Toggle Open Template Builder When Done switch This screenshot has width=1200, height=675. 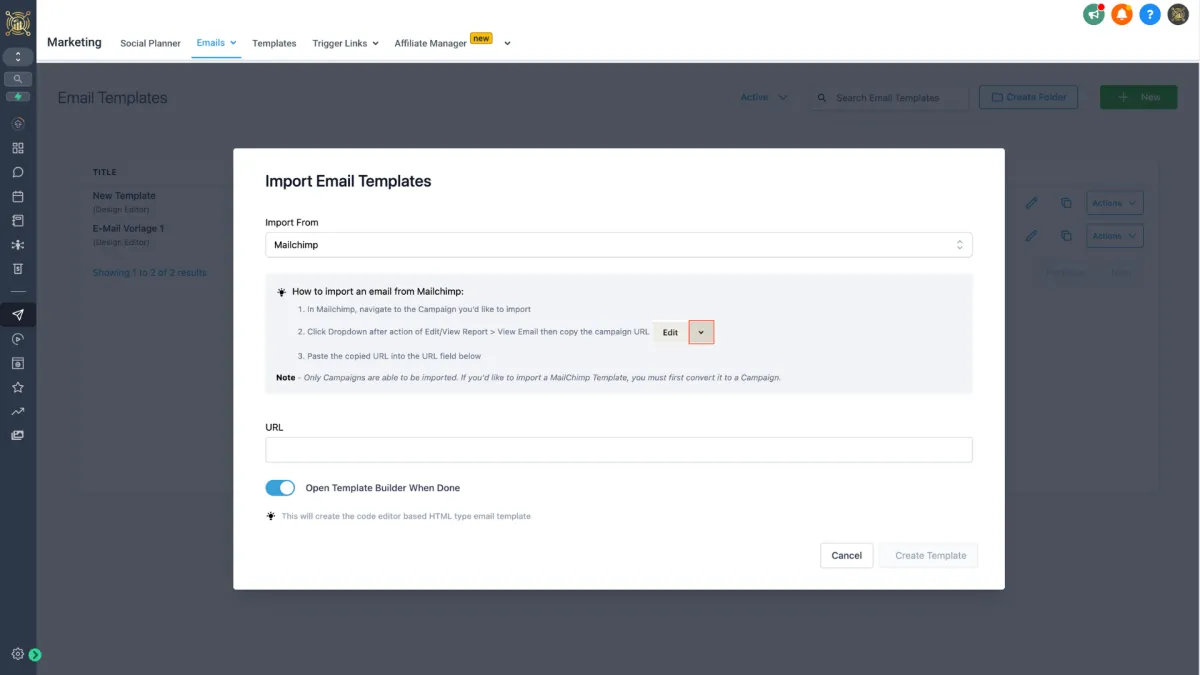click(280, 488)
